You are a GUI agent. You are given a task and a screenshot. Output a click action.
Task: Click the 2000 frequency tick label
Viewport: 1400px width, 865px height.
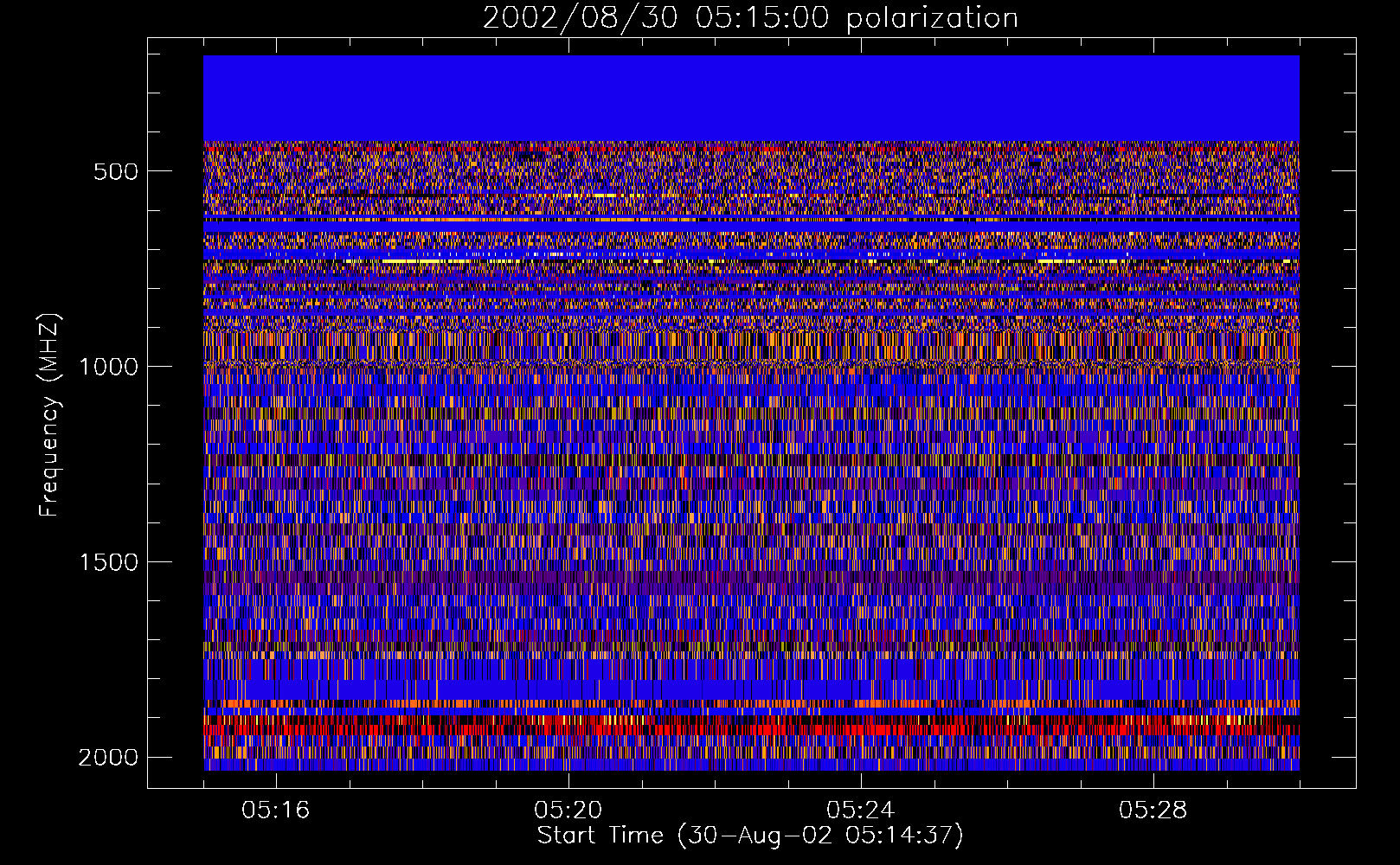pos(108,758)
